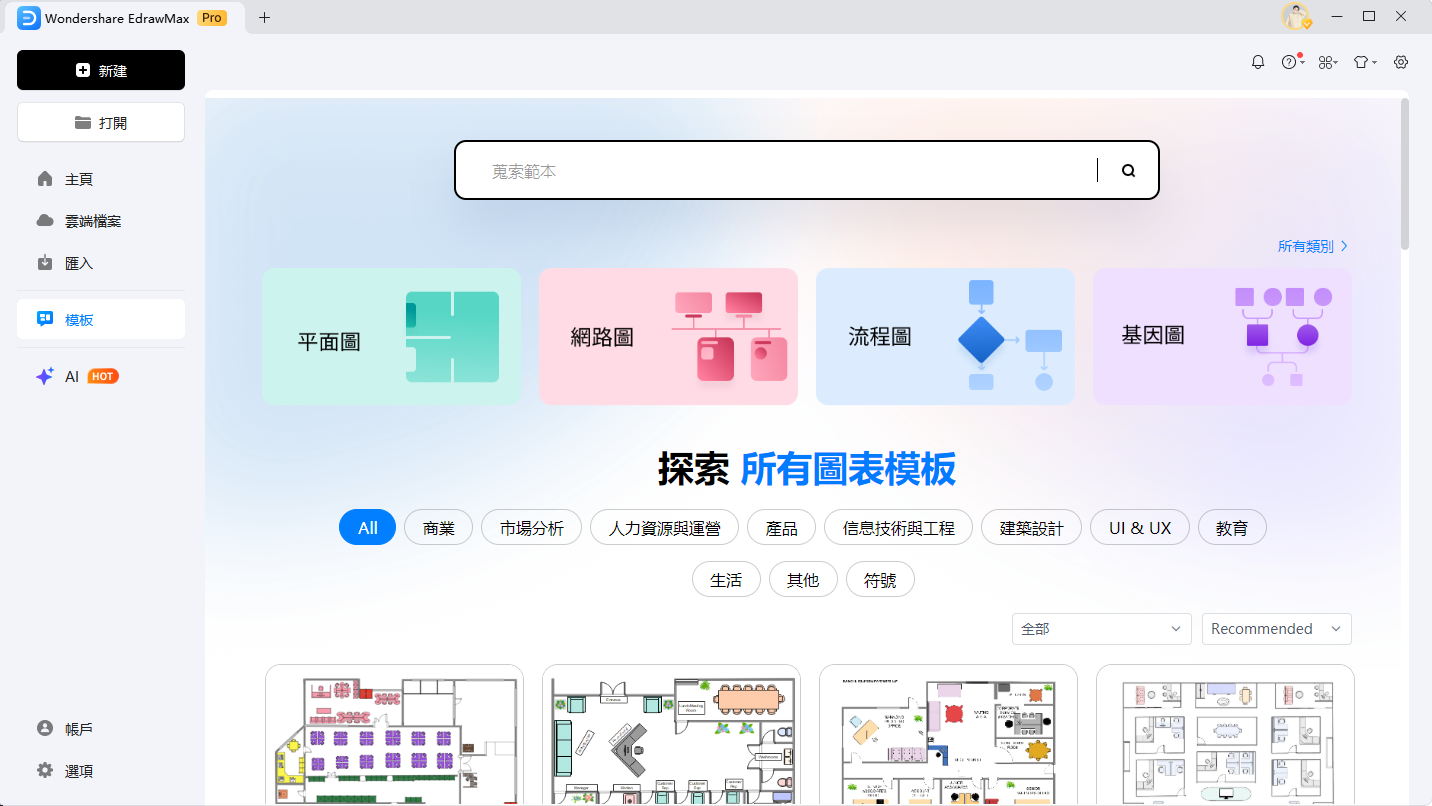Open the apps grid icon menu
The width and height of the screenshot is (1432, 806).
coord(1326,62)
